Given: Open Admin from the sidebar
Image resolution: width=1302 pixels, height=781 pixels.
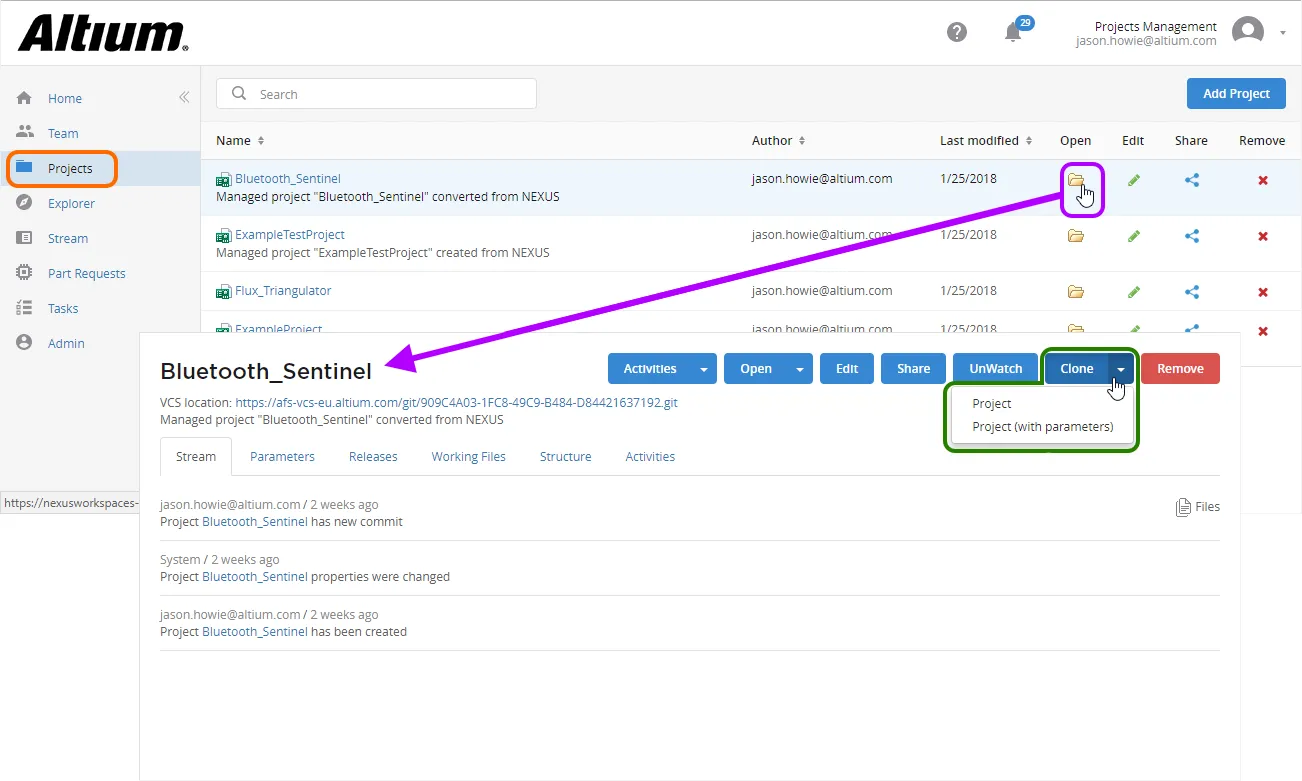Looking at the screenshot, I should point(66,343).
